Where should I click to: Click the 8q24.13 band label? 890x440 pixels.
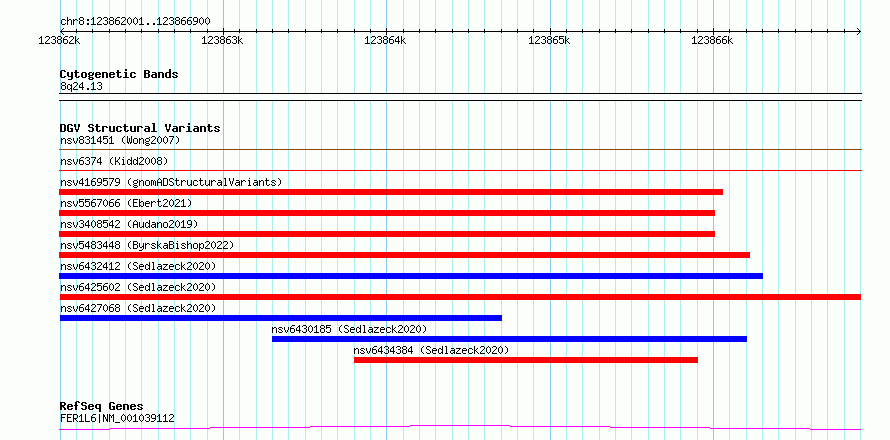[x=81, y=87]
